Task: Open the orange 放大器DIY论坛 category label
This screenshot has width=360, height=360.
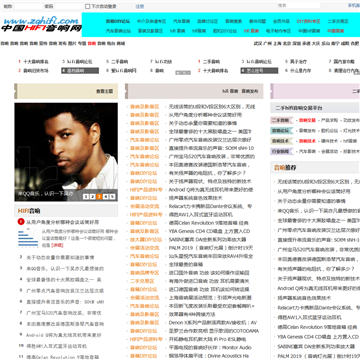Action: pyautogui.click(x=146, y=240)
